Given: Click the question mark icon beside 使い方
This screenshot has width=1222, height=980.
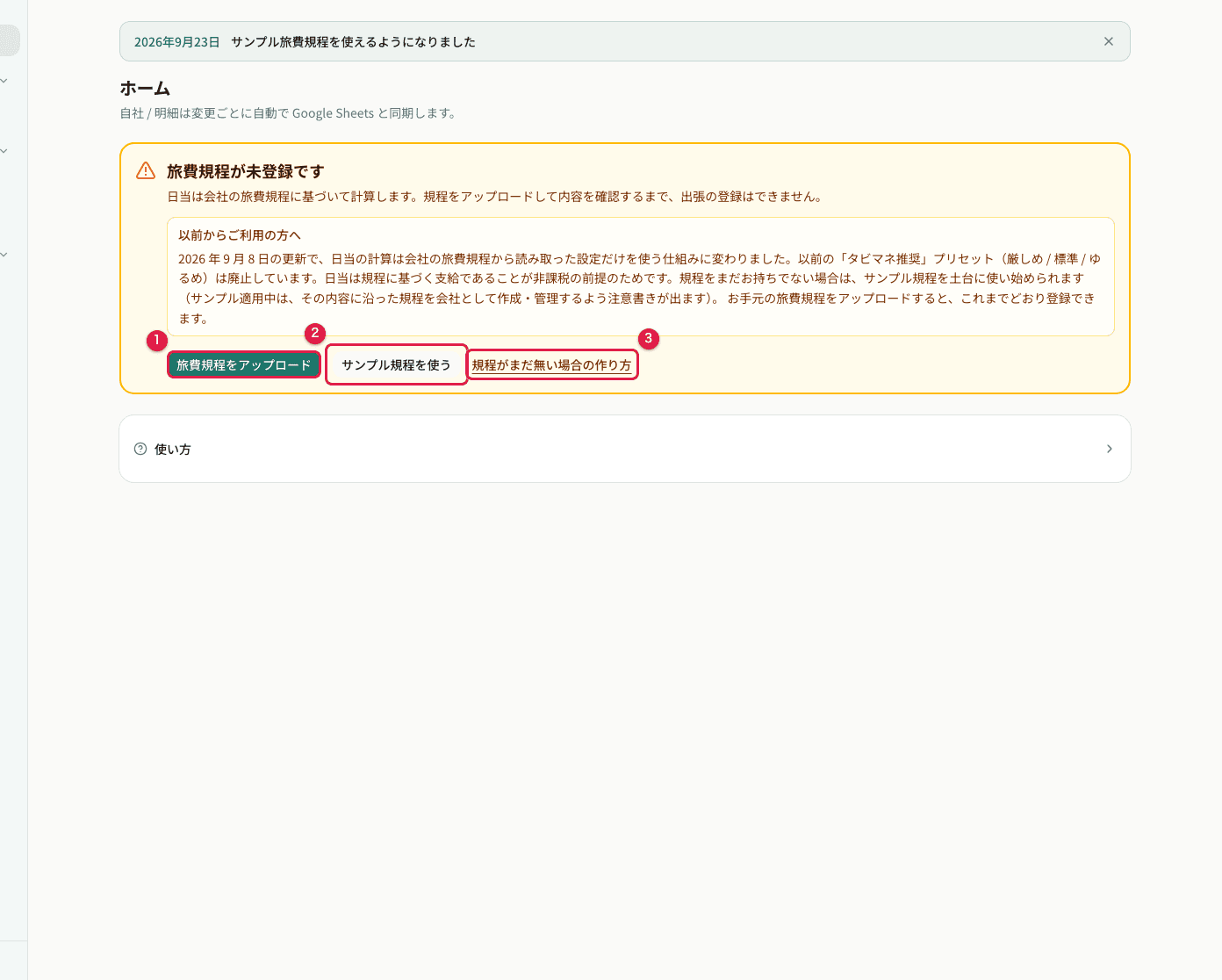Looking at the screenshot, I should [x=140, y=449].
